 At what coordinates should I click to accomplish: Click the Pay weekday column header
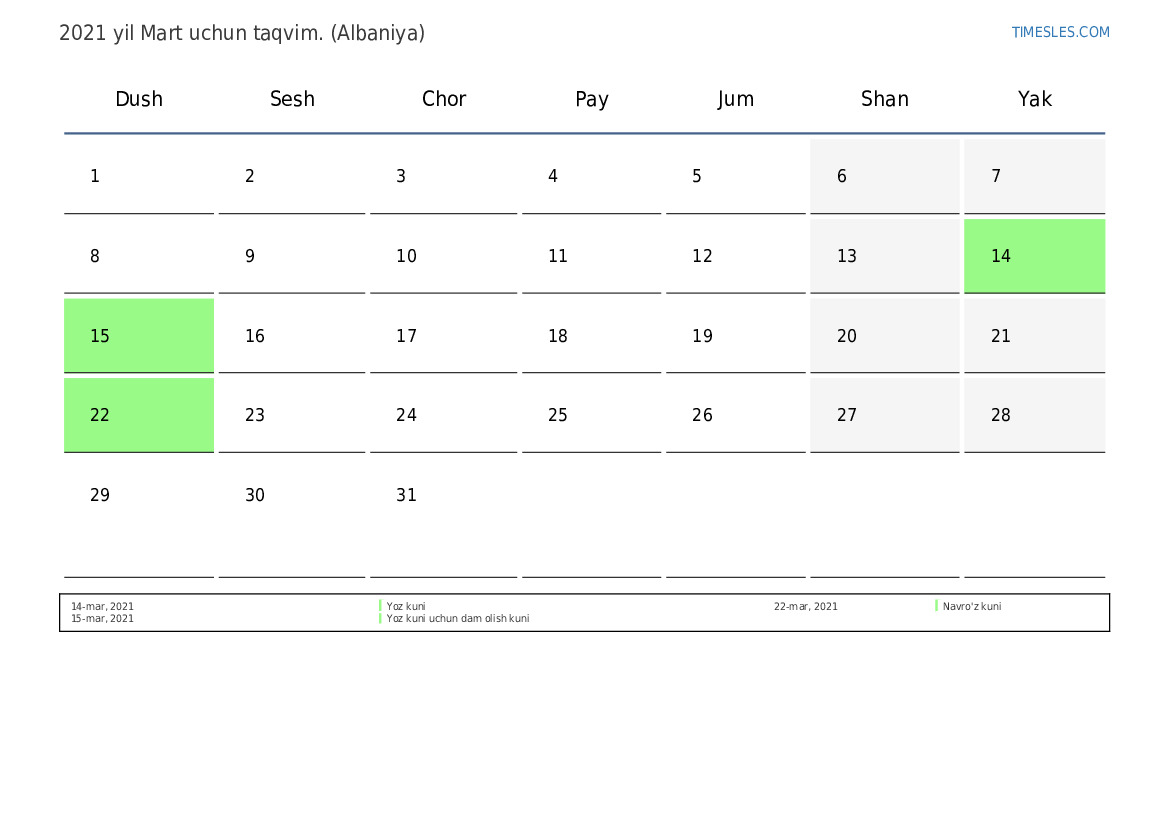592,99
